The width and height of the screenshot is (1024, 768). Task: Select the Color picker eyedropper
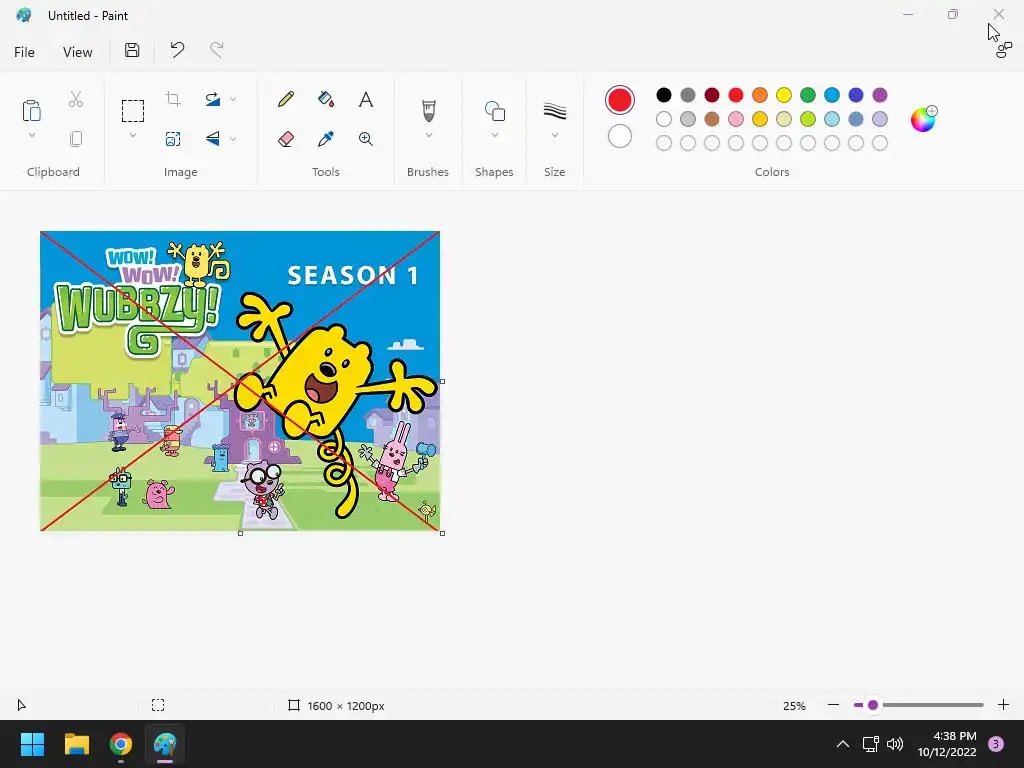pos(326,138)
